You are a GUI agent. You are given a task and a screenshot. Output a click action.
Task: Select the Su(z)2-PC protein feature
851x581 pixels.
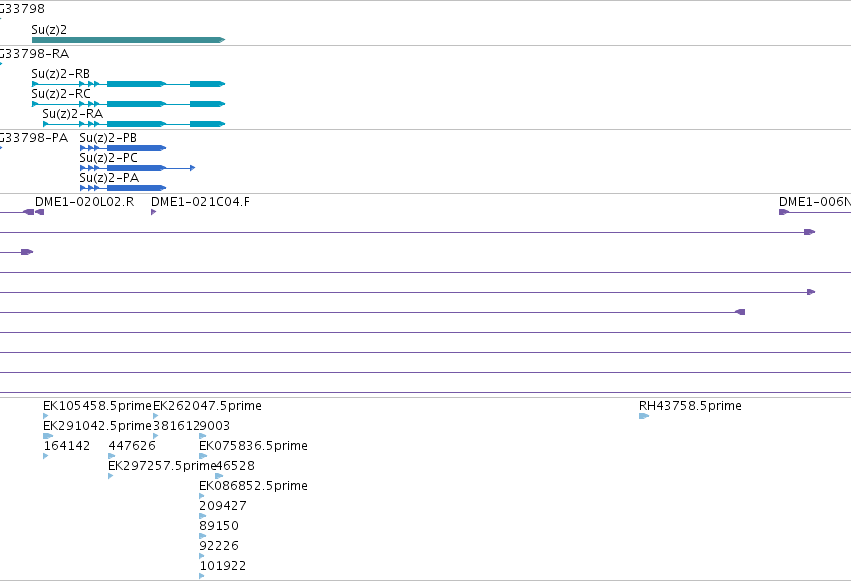pos(137,168)
